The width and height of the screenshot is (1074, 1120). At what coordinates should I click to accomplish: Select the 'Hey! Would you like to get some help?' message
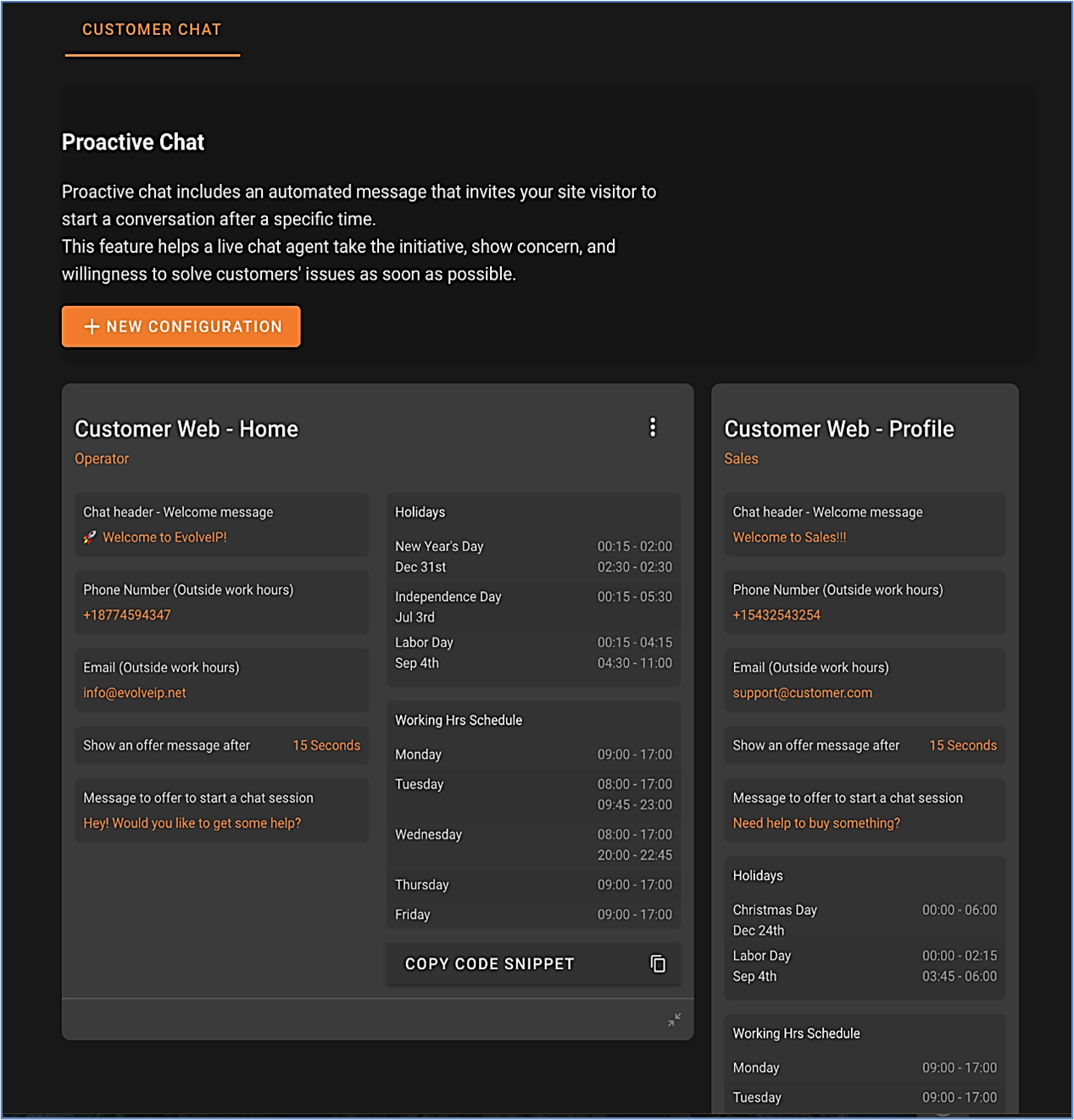click(192, 823)
